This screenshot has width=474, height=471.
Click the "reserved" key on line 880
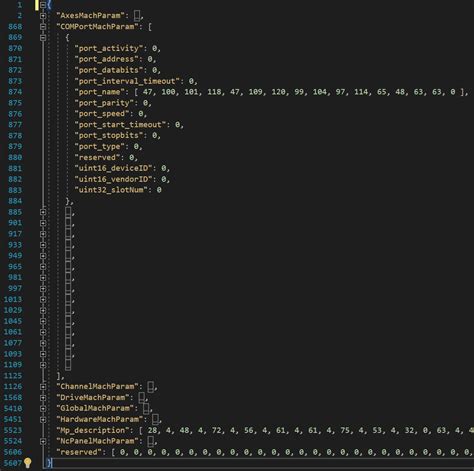pos(97,157)
